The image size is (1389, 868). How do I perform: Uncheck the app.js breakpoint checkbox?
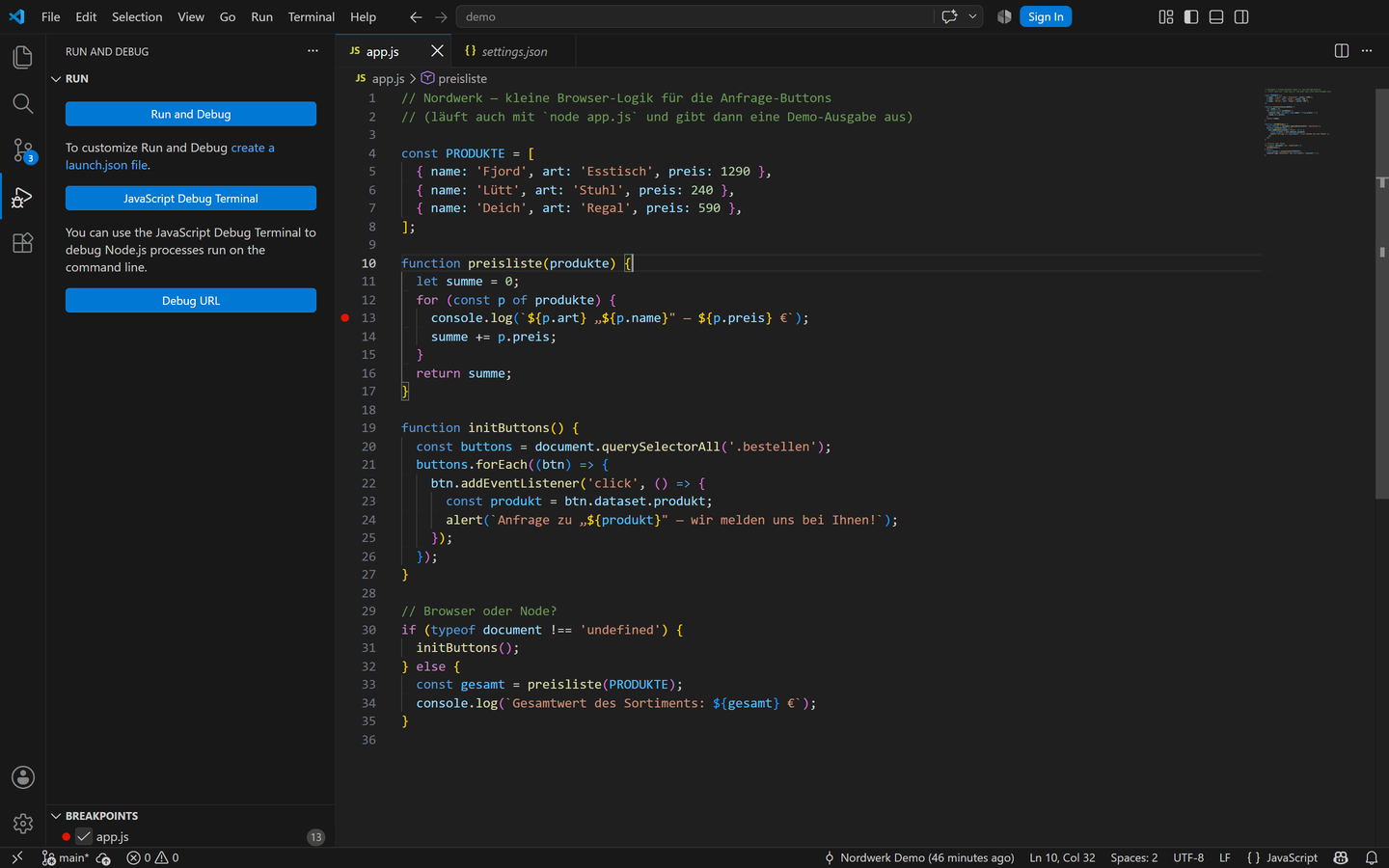[84, 837]
